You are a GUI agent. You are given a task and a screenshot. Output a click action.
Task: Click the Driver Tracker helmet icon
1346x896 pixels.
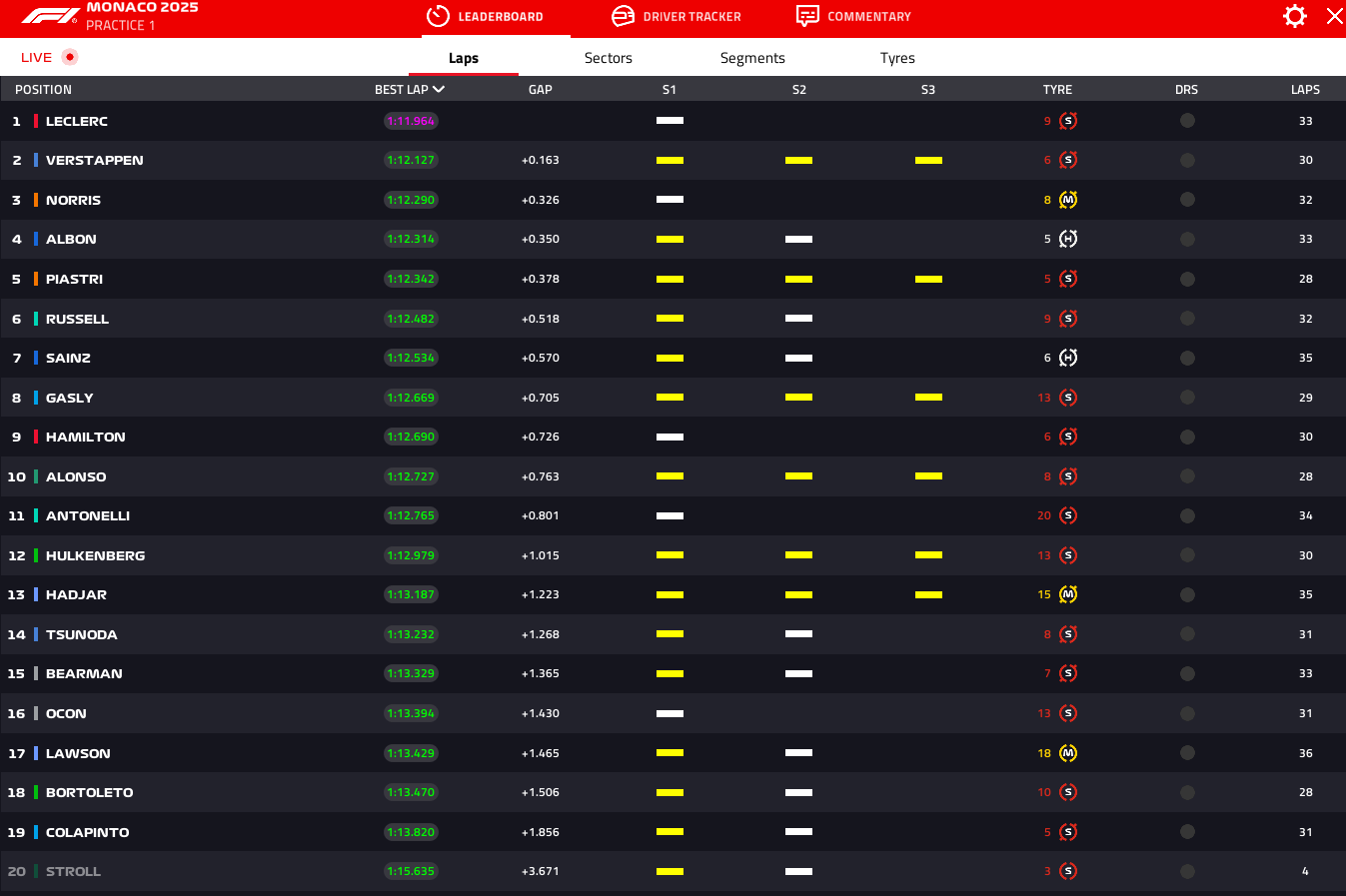[x=623, y=16]
